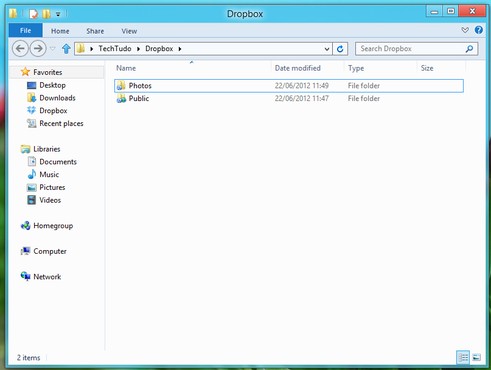Click the Libraries folder icon
491x370 pixels.
pos(25,149)
